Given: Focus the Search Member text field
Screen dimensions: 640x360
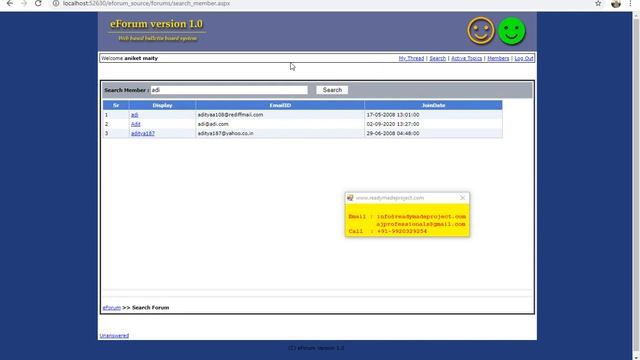Looking at the screenshot, I should point(229,90).
